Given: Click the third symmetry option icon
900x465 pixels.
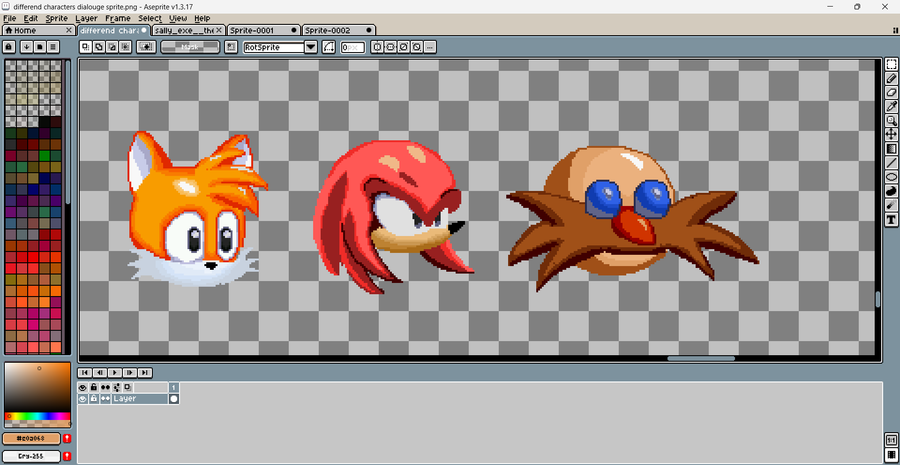Looking at the screenshot, I should (404, 47).
